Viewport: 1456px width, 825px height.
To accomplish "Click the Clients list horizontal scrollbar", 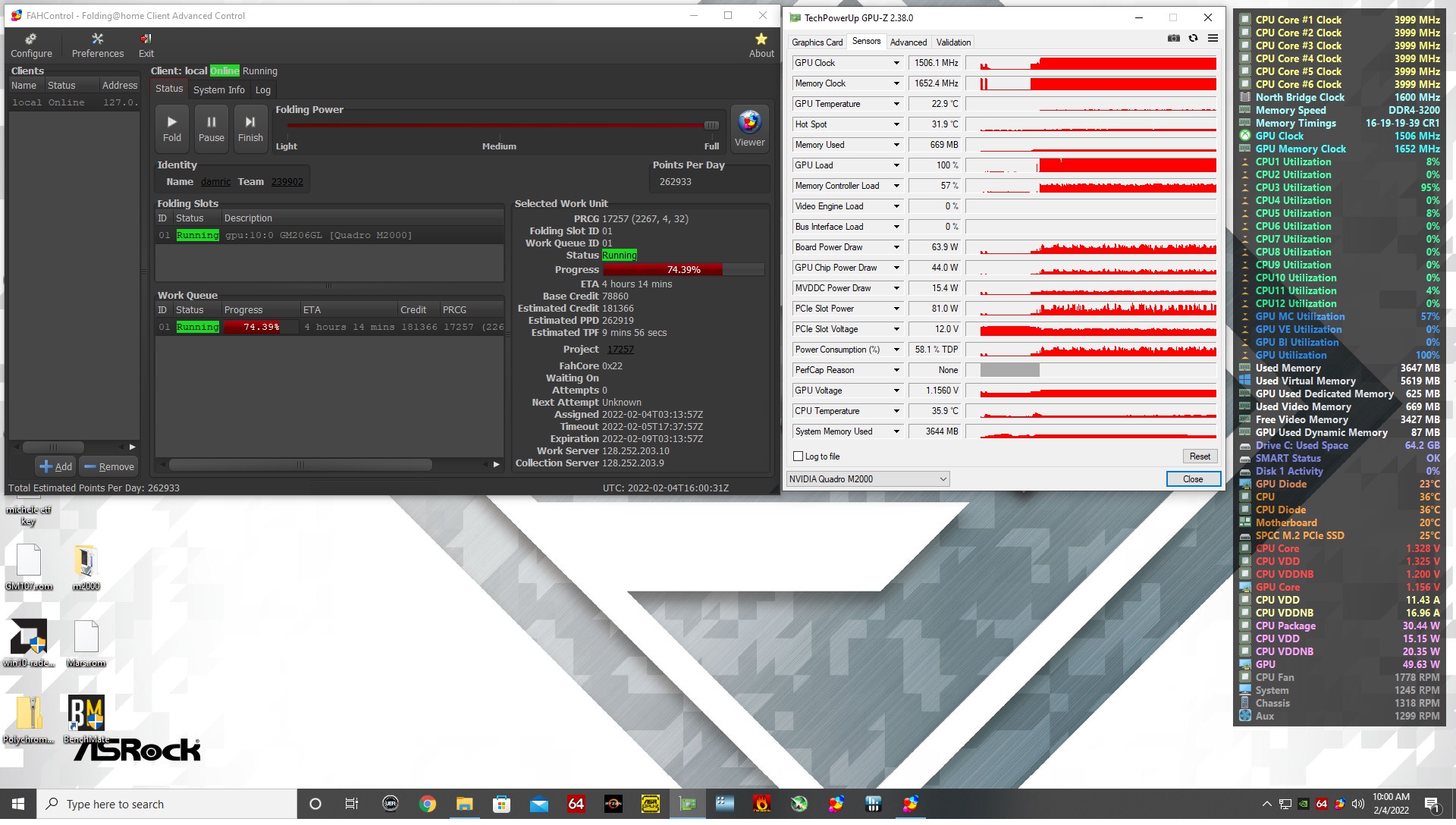I will click(53, 447).
